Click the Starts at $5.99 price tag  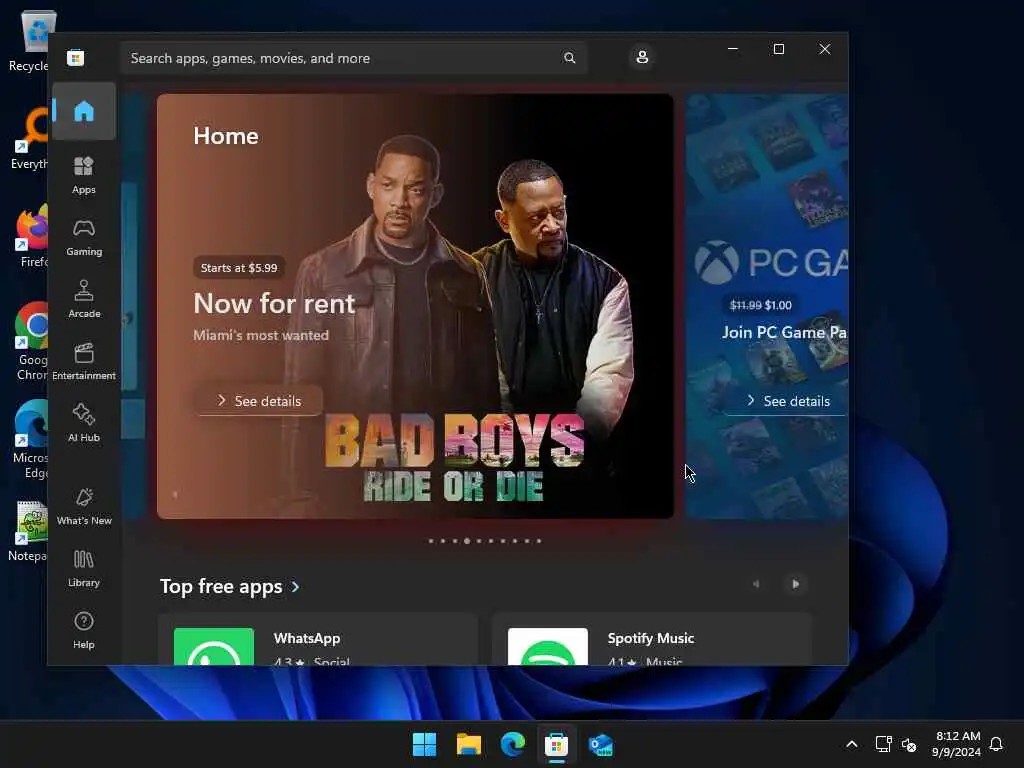point(239,268)
